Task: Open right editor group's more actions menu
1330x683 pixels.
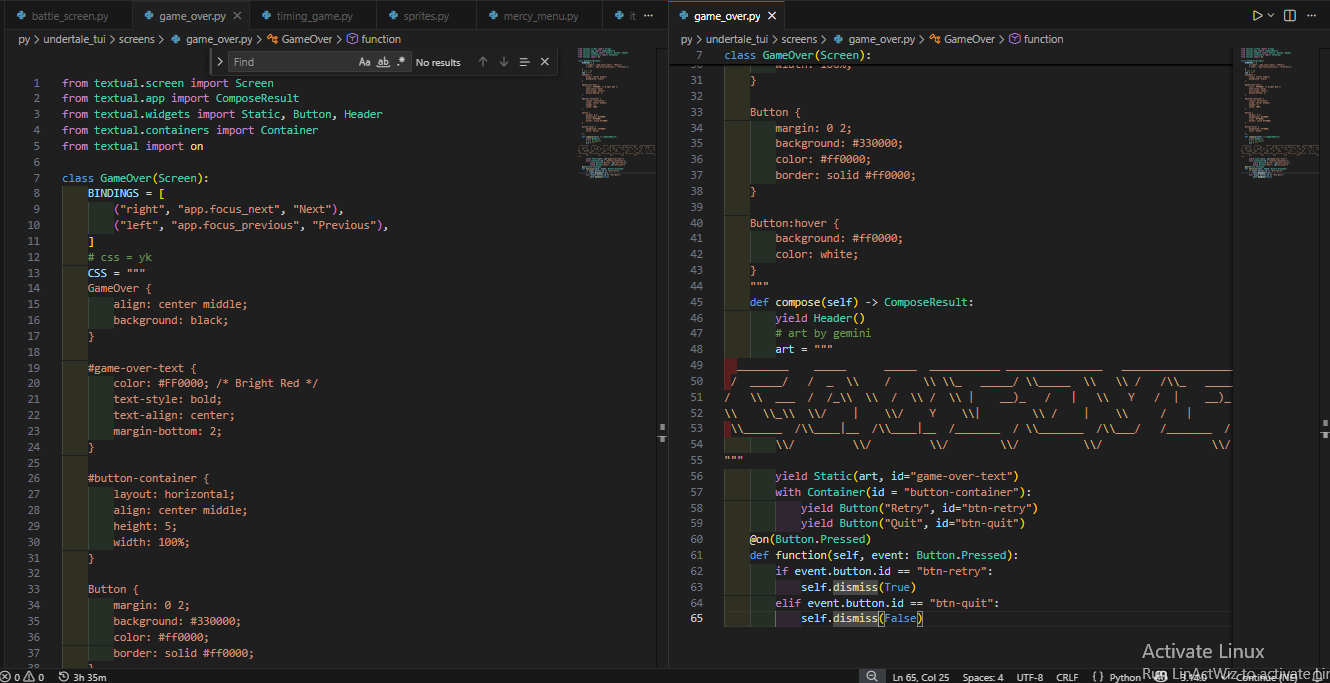Action: [x=1314, y=16]
